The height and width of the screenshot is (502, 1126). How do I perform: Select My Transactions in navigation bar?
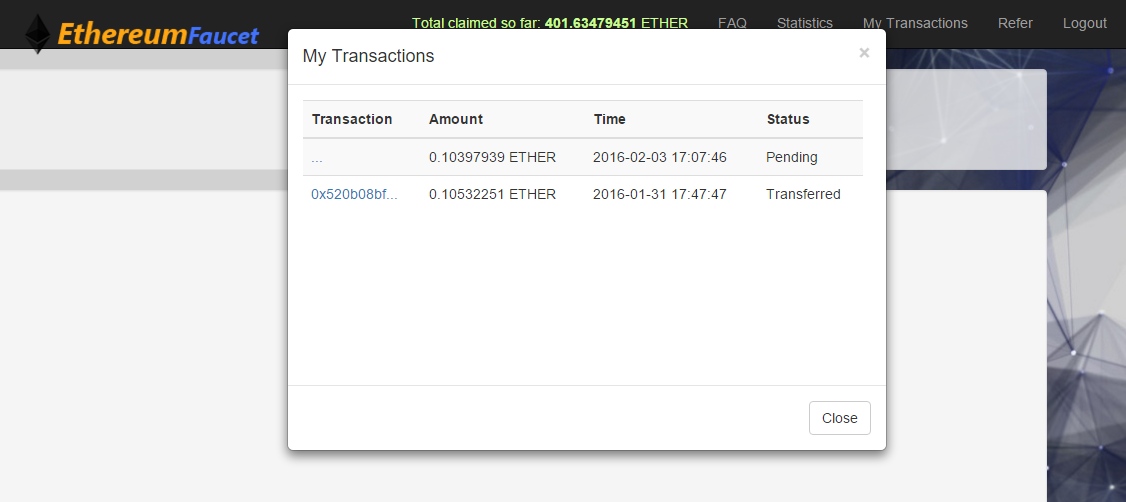pyautogui.click(x=915, y=23)
